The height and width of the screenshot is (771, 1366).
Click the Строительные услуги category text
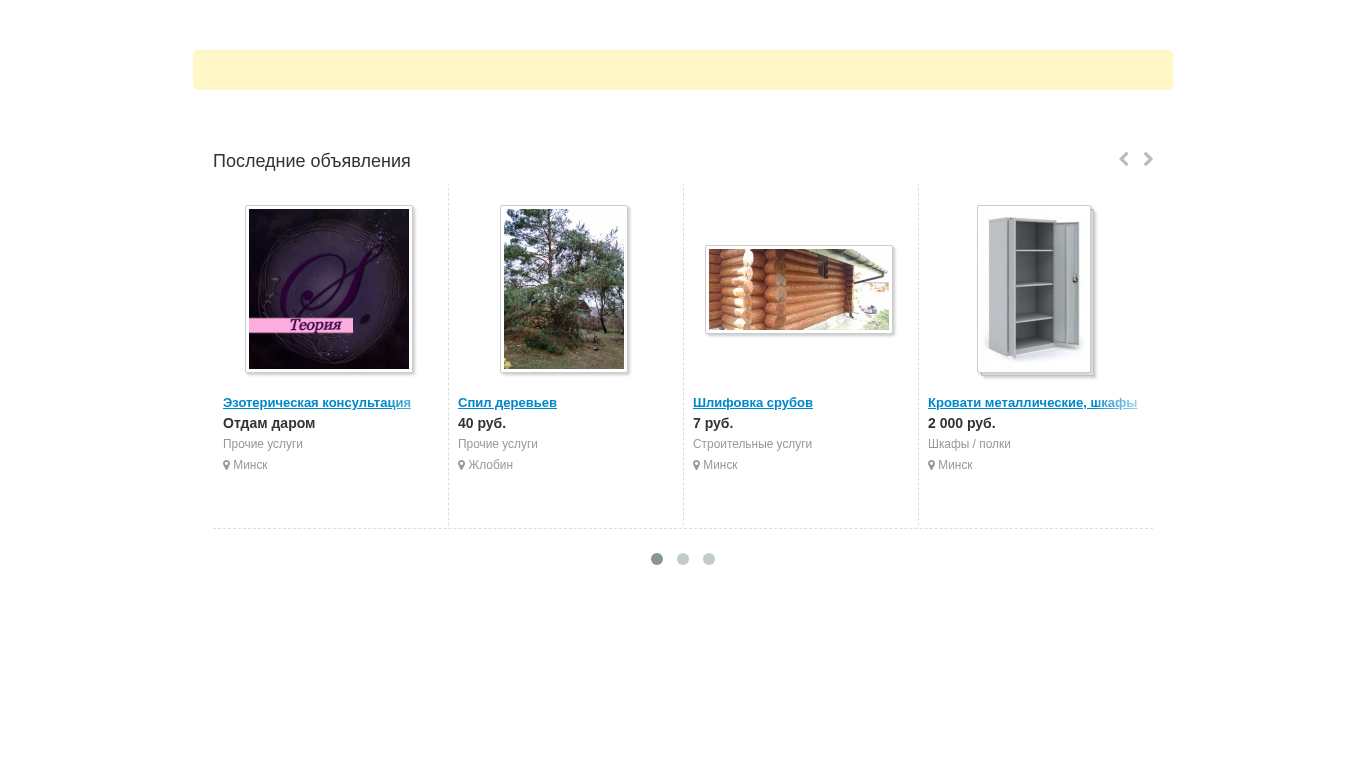point(752,444)
